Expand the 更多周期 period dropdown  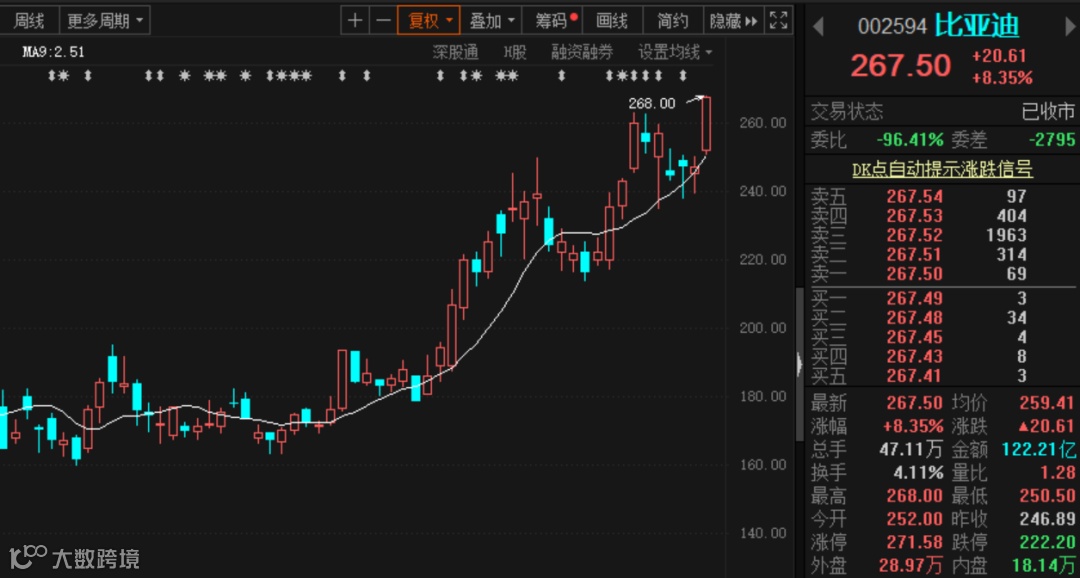[105, 21]
